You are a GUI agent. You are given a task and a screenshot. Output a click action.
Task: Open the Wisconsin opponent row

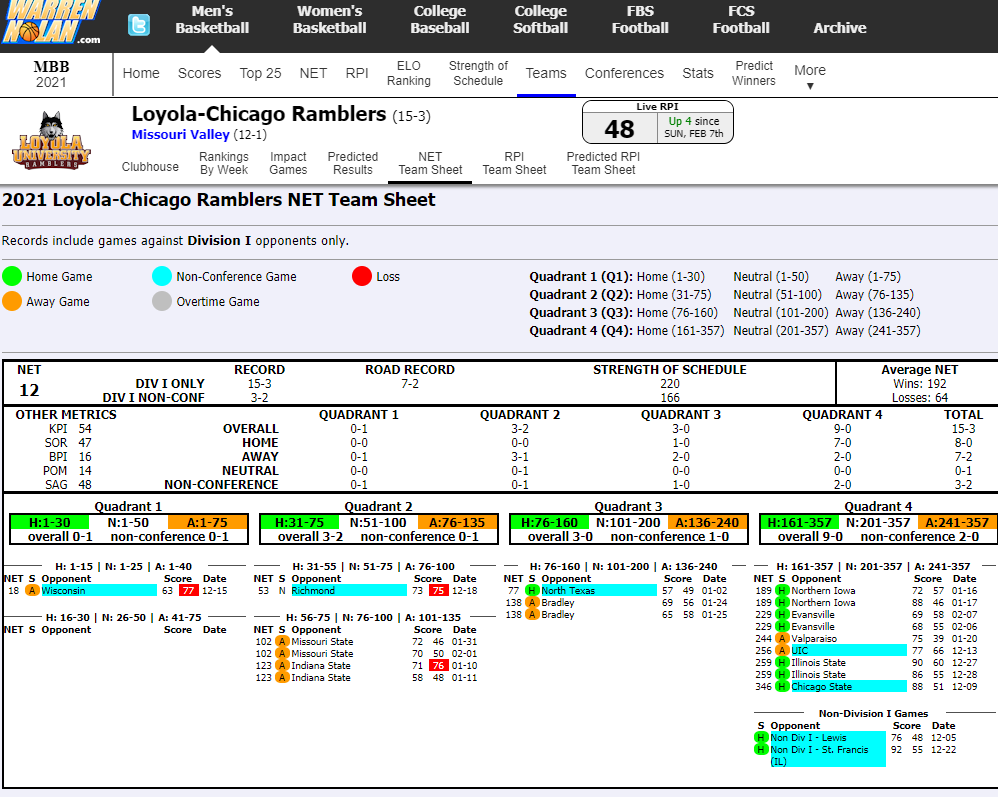pyautogui.click(x=99, y=591)
